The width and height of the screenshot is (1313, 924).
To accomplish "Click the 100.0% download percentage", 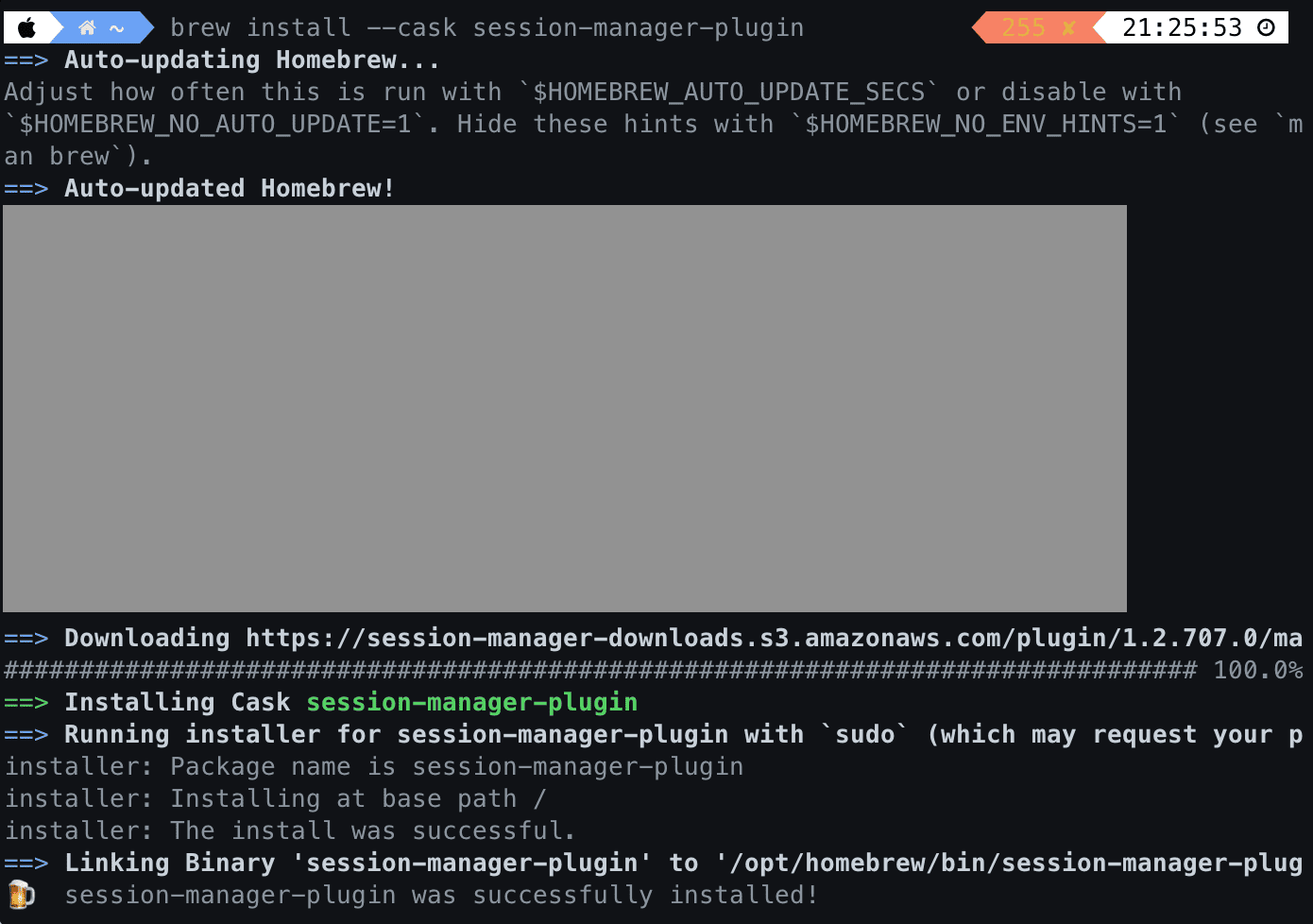I will pyautogui.click(x=1258, y=671).
